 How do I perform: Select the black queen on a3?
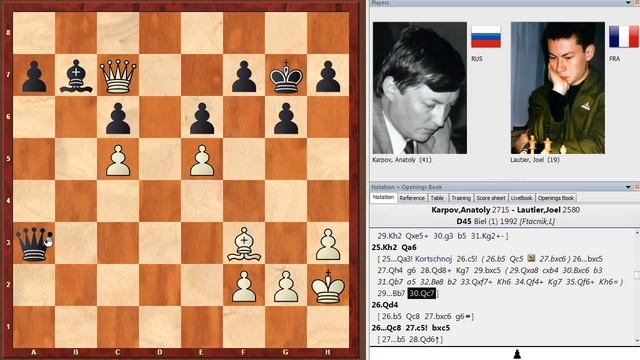tap(34, 244)
